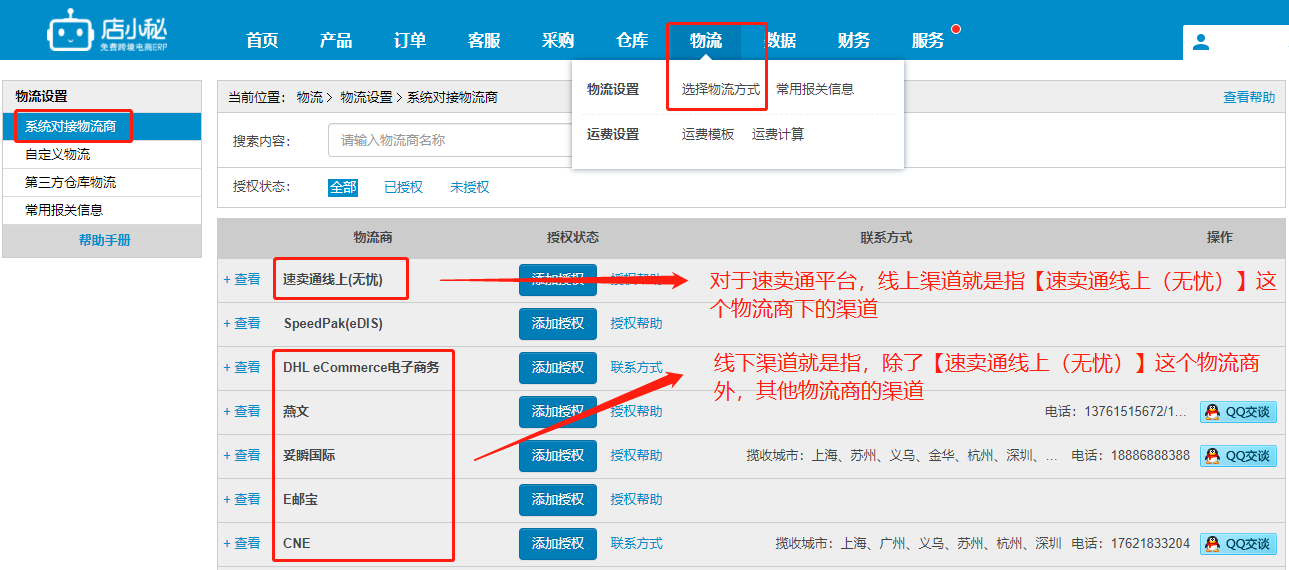This screenshot has width=1289, height=570.
Task: Choose 选择物流方式 in dropdown menu
Action: coord(721,89)
